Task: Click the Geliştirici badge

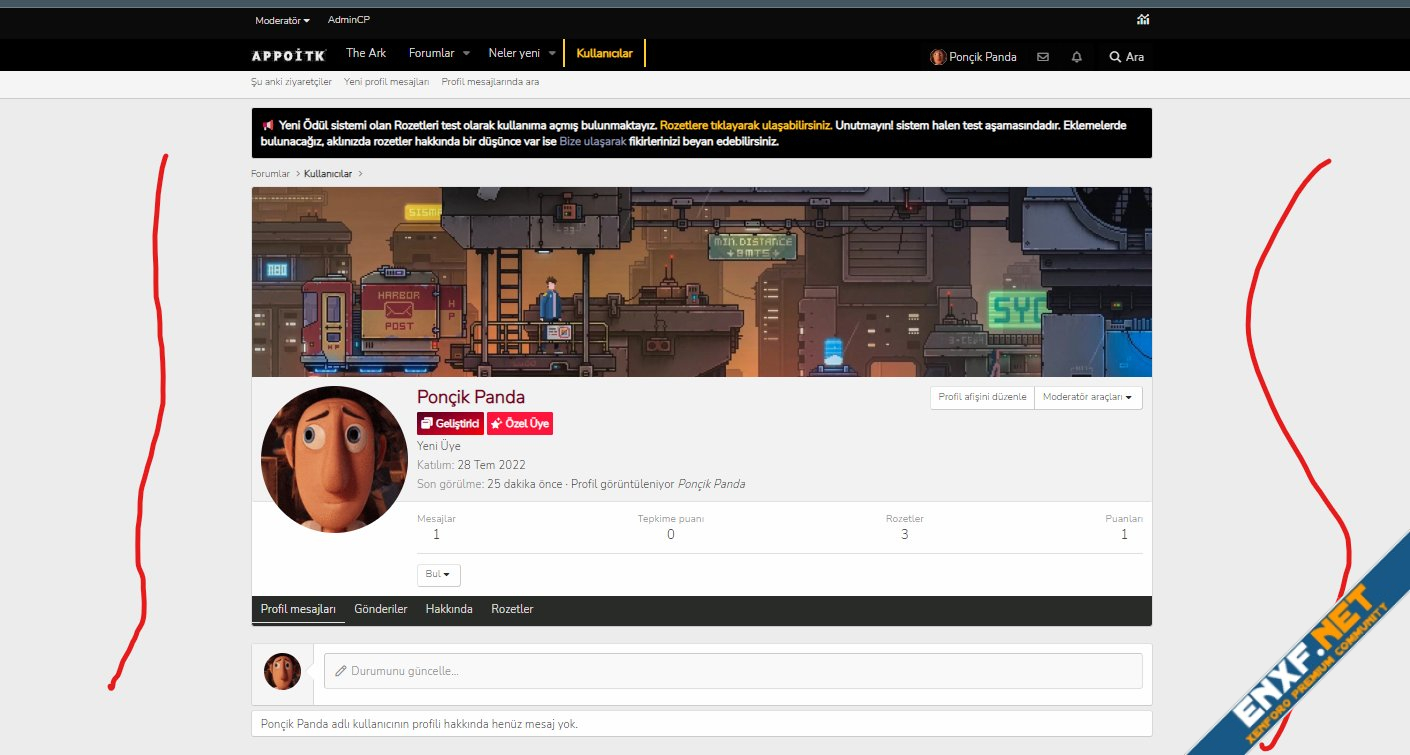Action: click(450, 424)
